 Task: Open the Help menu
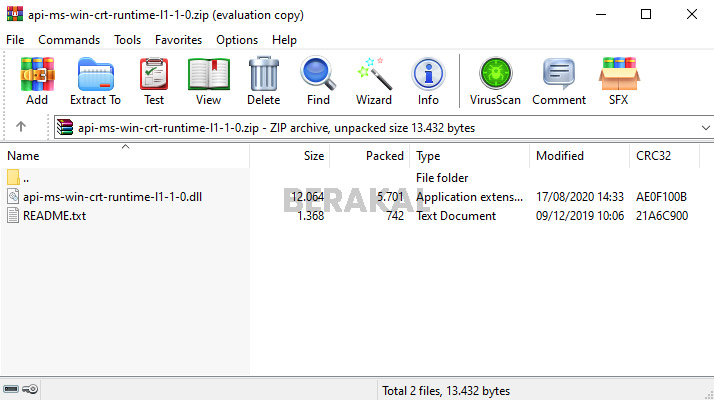tap(284, 40)
